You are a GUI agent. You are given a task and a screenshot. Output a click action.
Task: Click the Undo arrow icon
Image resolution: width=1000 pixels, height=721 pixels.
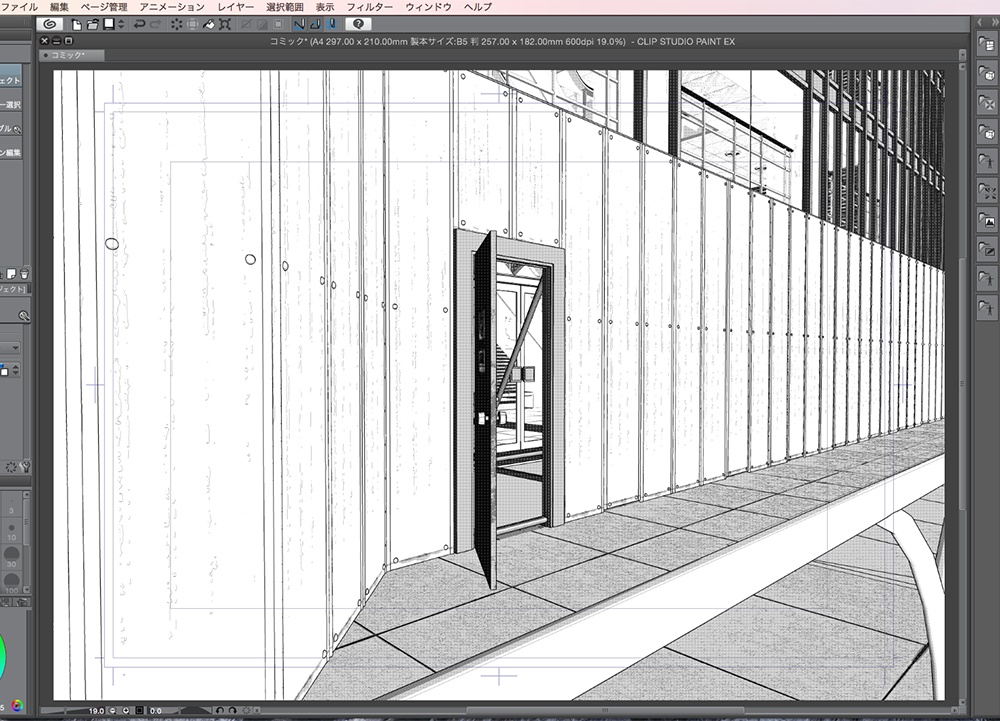tap(139, 24)
